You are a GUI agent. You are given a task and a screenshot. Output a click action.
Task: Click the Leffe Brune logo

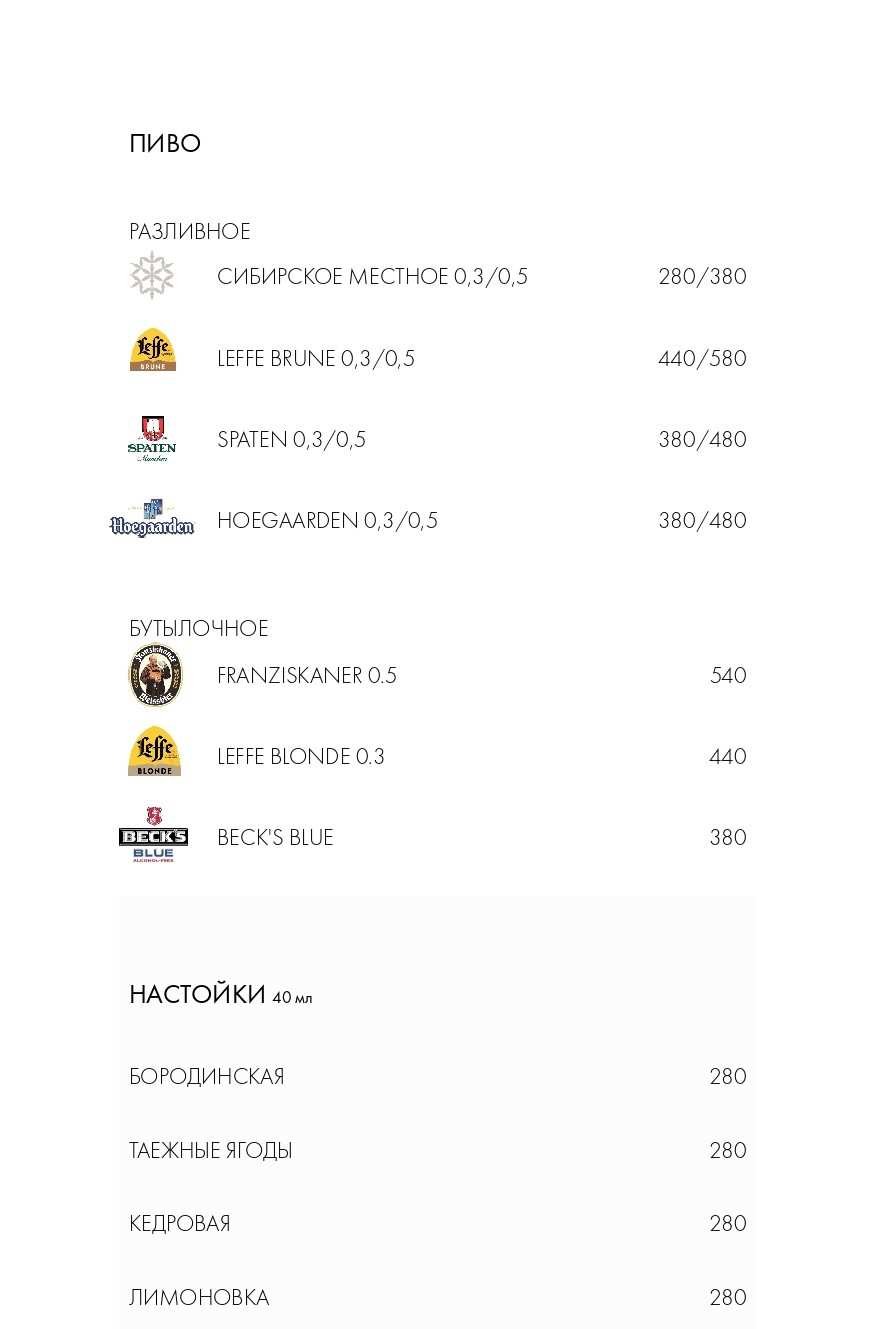[153, 351]
